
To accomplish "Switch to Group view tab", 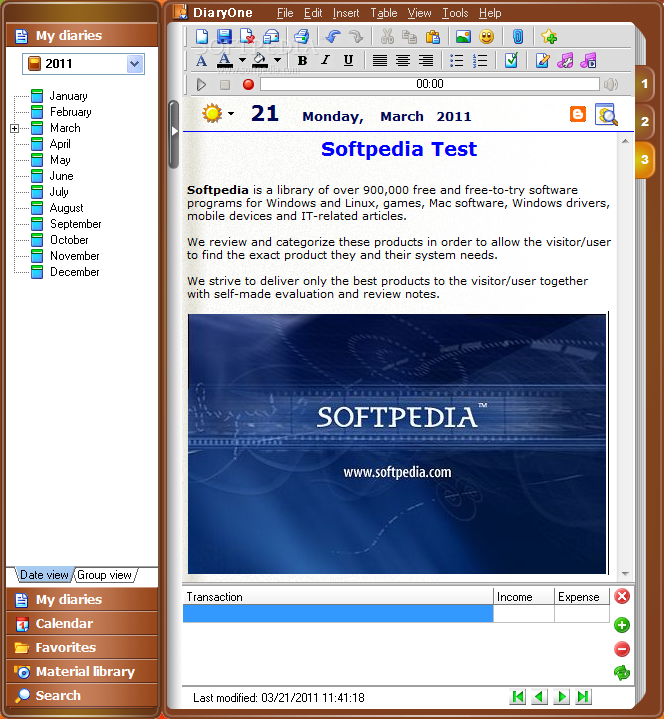I will (105, 575).
